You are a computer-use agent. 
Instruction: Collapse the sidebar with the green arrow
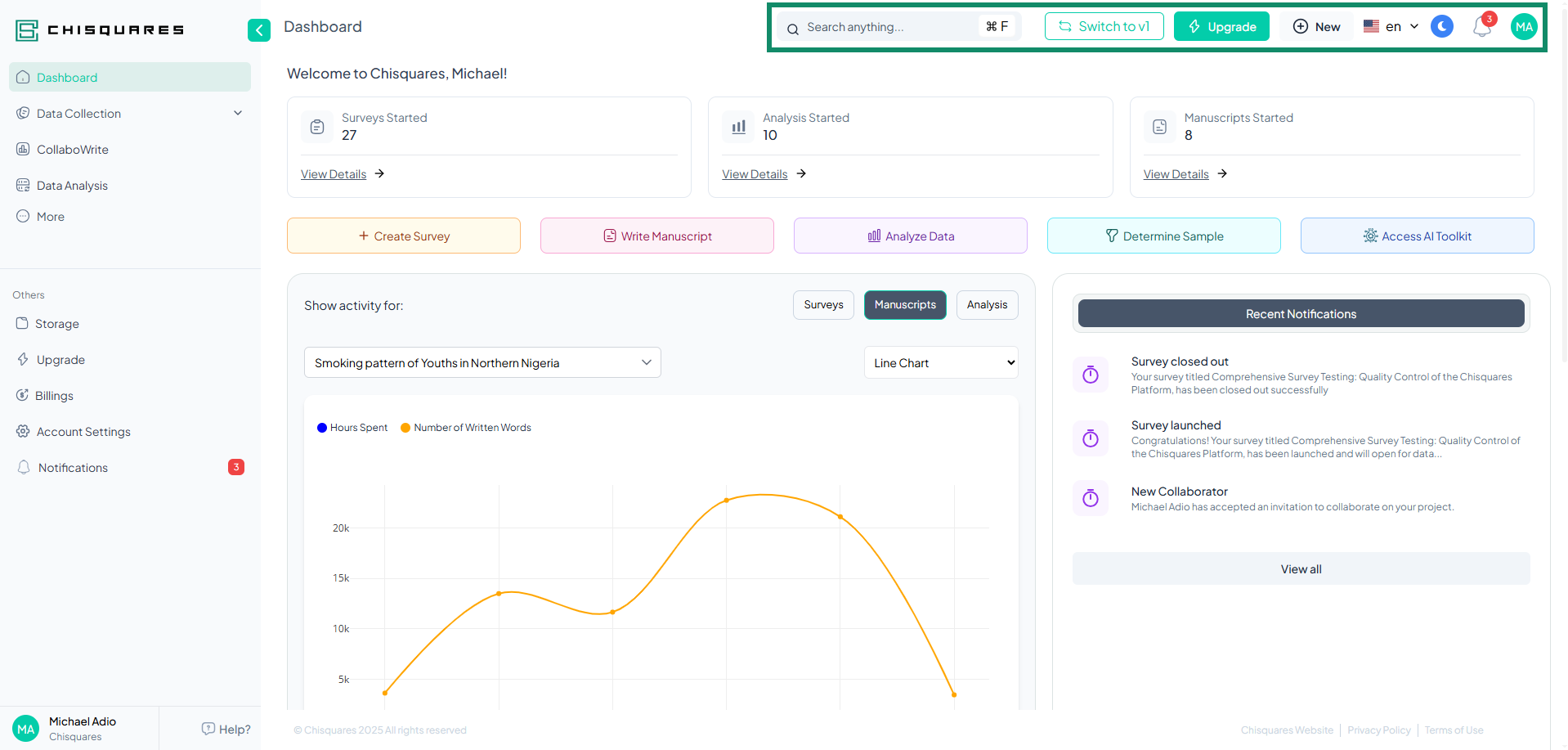coord(258,30)
